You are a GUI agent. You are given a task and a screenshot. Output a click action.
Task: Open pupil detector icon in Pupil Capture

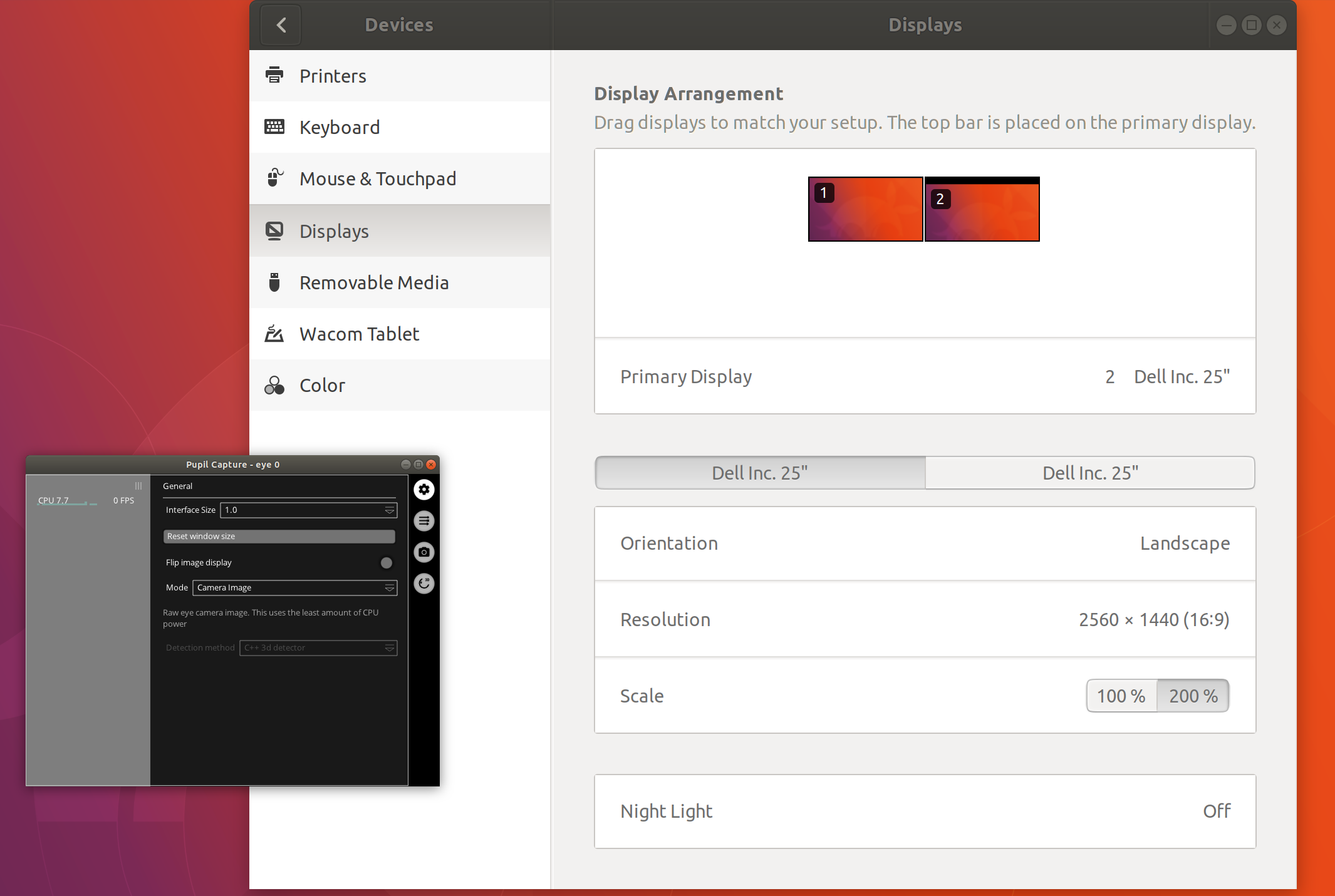tap(424, 584)
